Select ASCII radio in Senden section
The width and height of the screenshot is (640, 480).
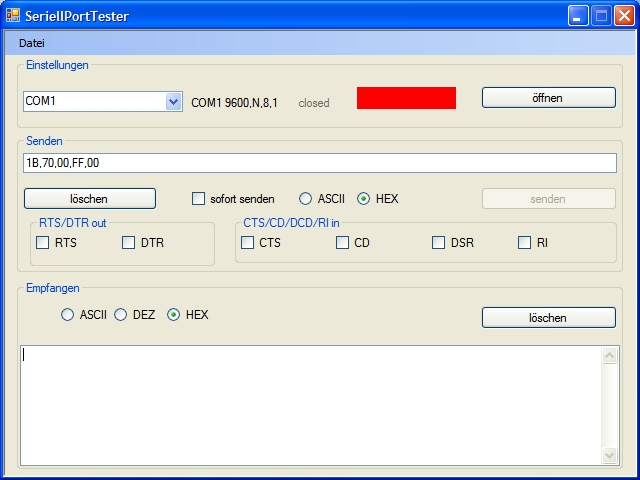click(305, 199)
